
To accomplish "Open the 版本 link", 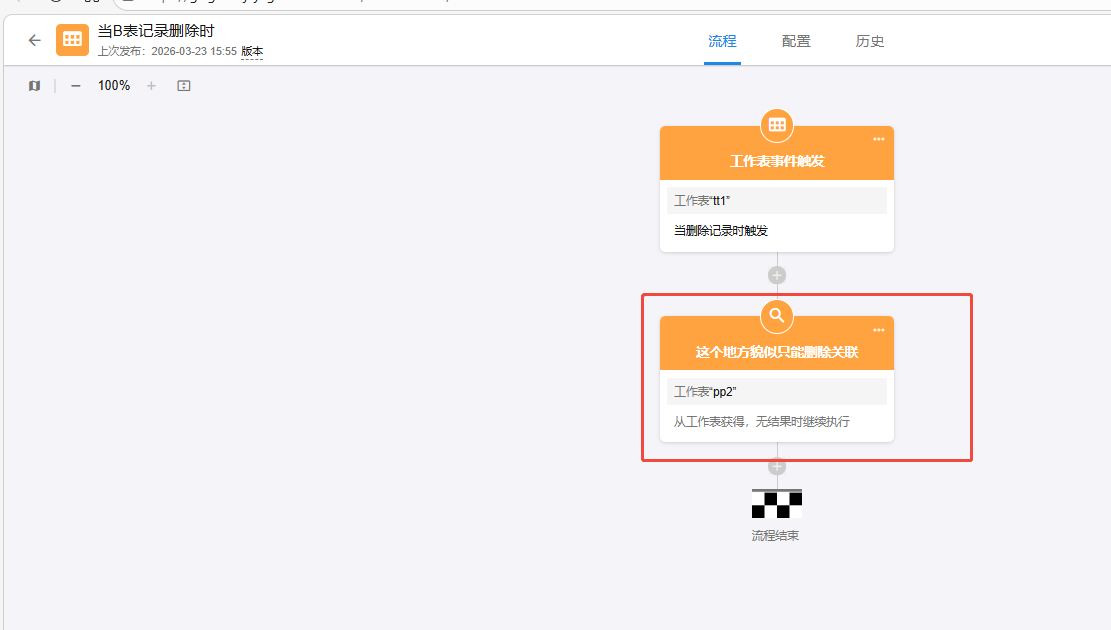I will tap(252, 52).
